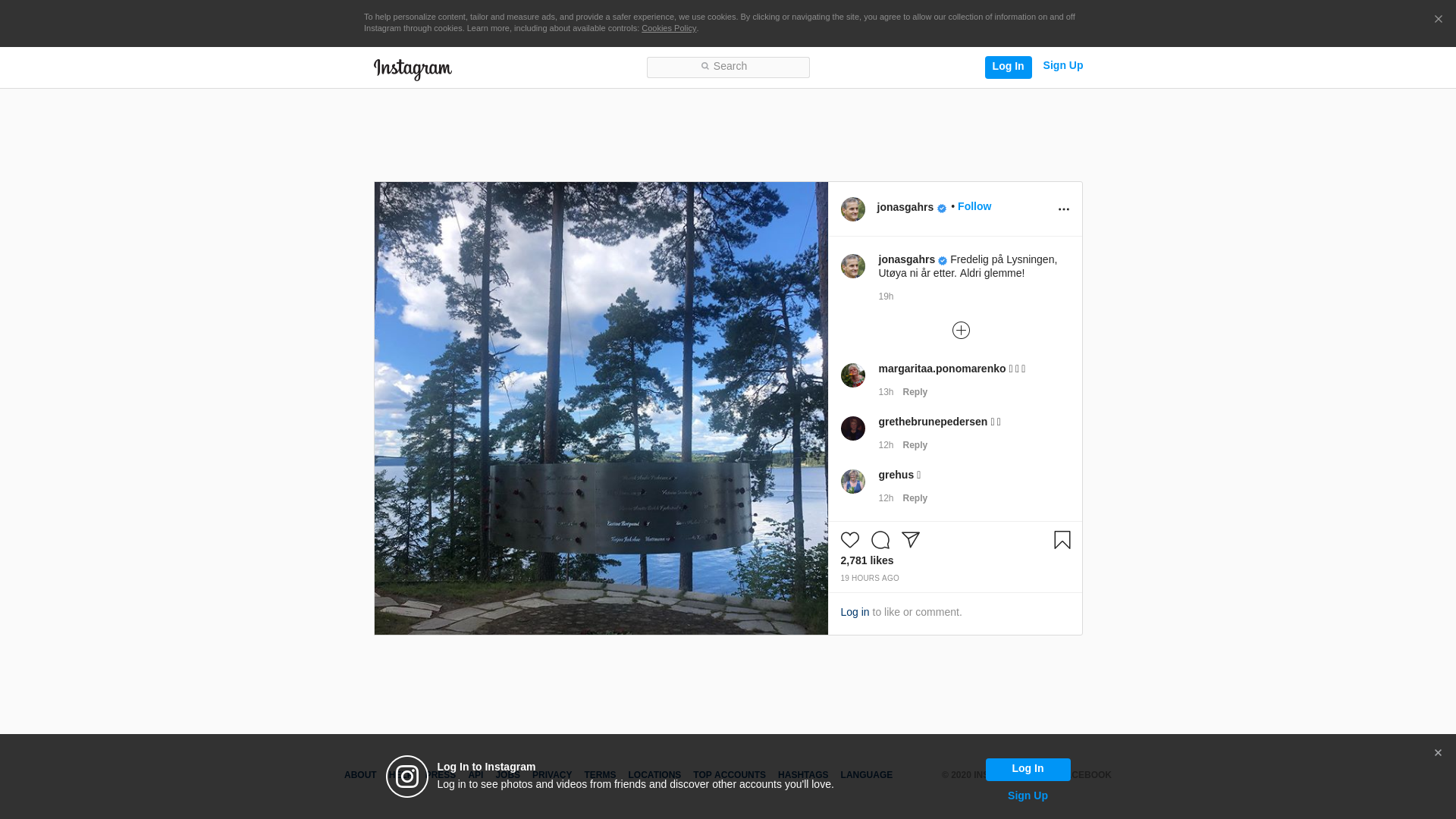Open the PRIVACY footer link
1456x819 pixels.
[x=552, y=775]
